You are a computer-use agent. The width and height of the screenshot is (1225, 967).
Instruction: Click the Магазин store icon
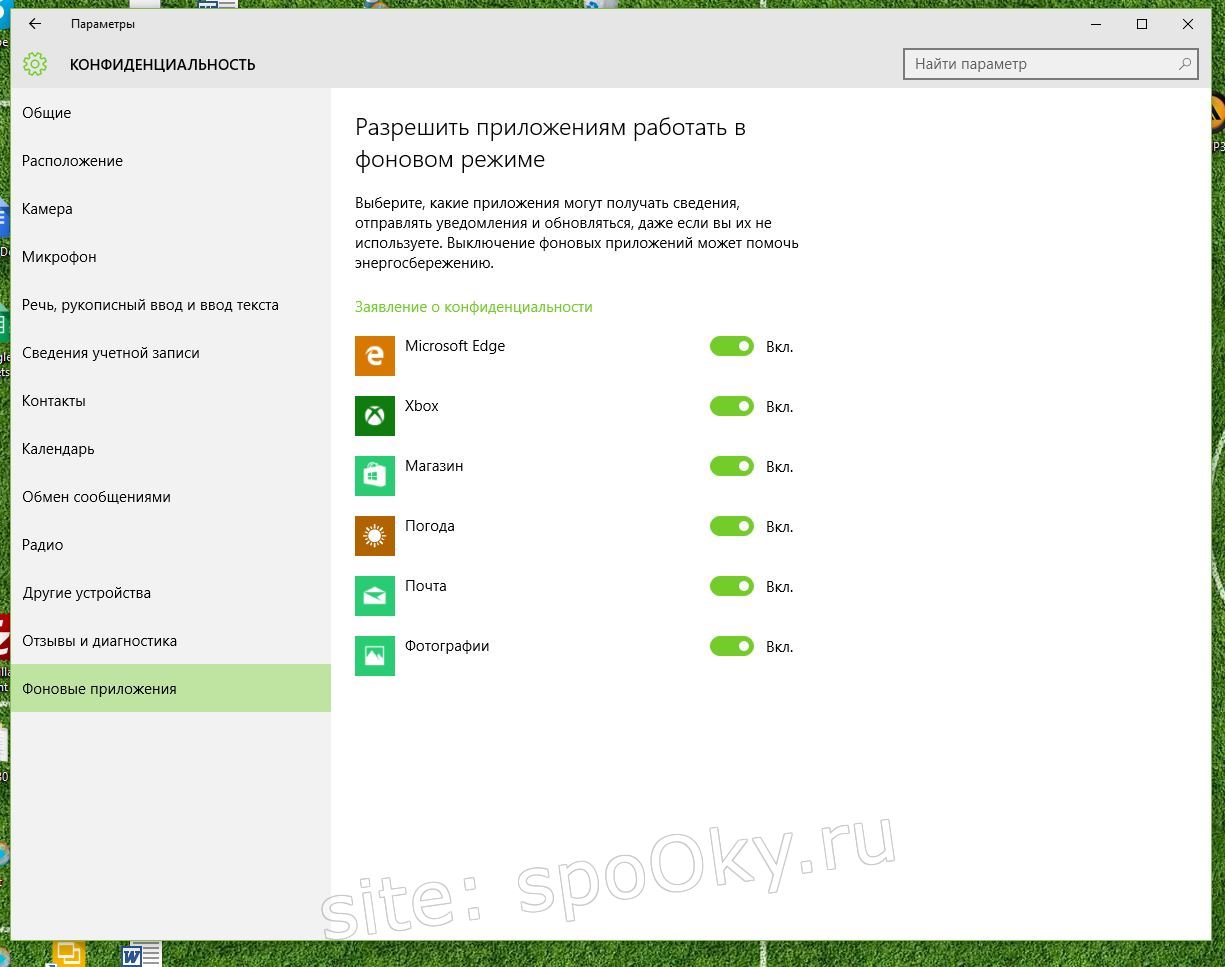tap(375, 476)
